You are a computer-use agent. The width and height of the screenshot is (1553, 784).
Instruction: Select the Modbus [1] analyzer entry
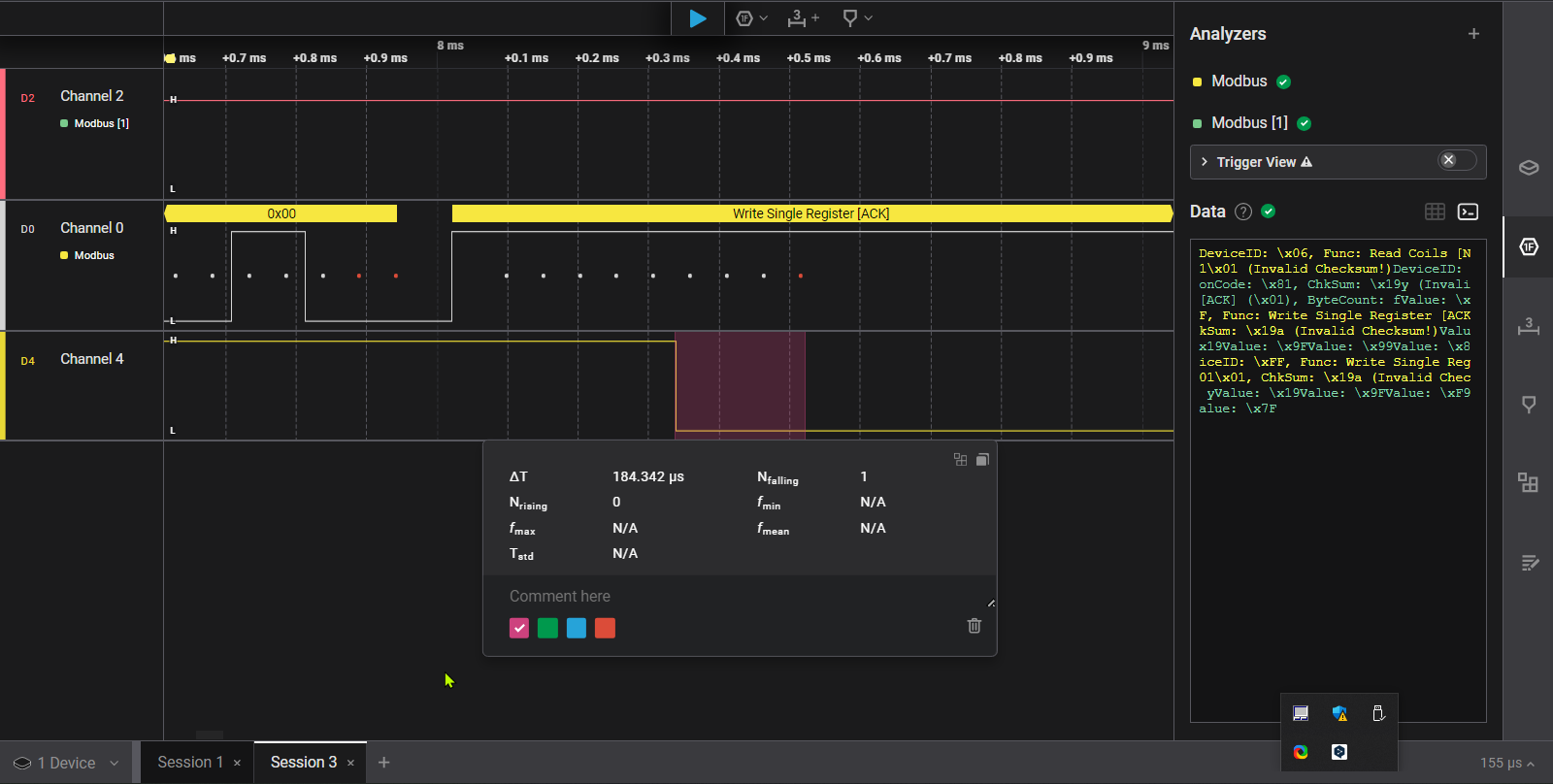(1249, 123)
